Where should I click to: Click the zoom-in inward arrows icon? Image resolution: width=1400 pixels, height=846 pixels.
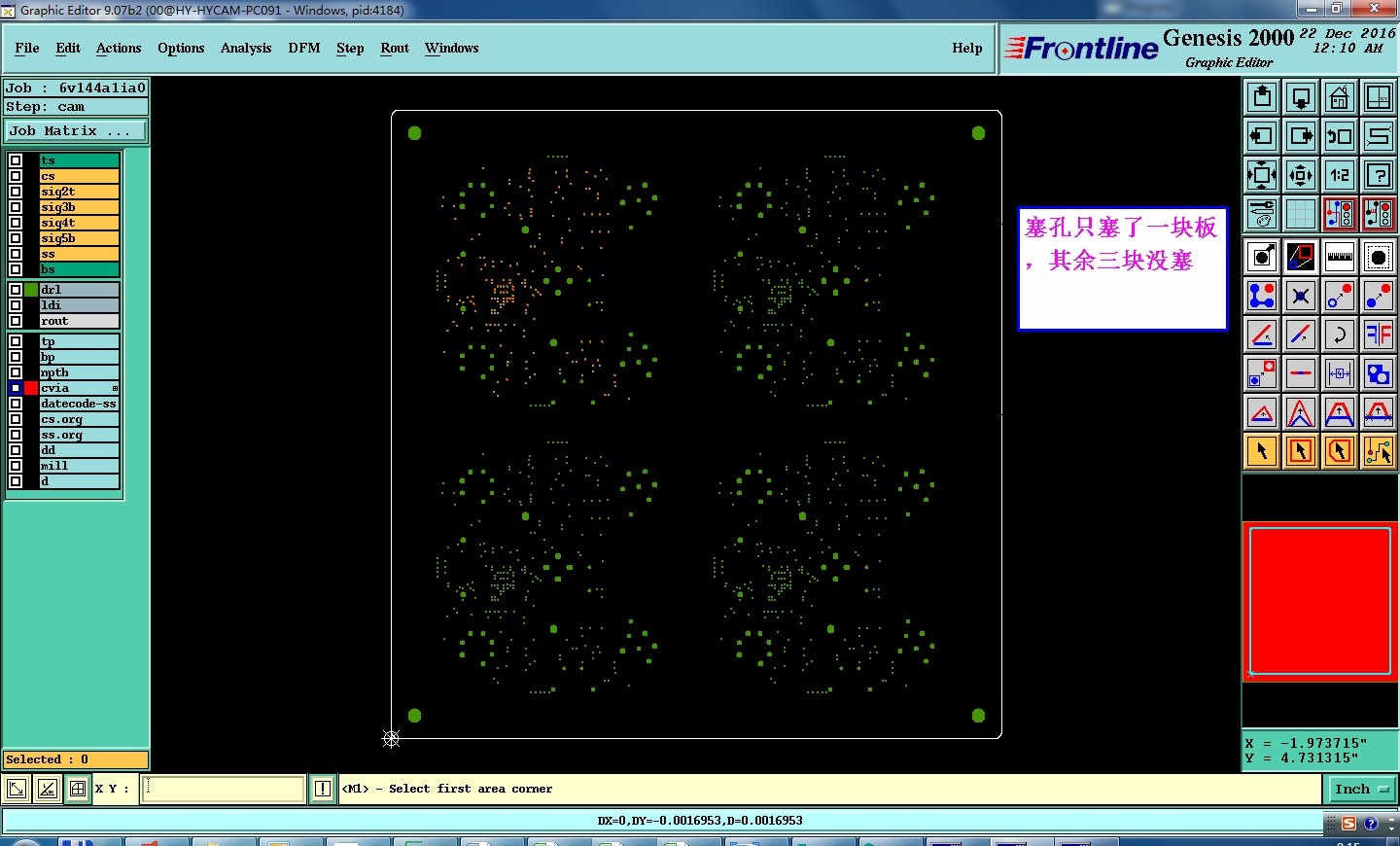[x=1301, y=175]
